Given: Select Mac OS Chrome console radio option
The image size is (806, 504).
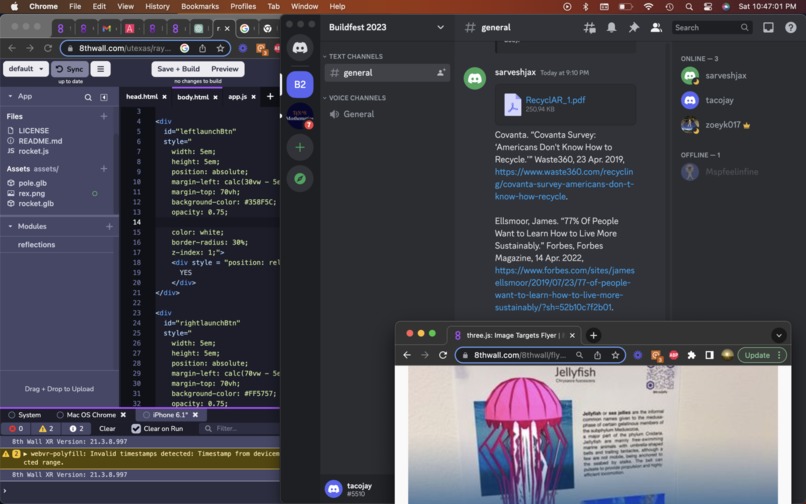Looking at the screenshot, I should pos(60,415).
